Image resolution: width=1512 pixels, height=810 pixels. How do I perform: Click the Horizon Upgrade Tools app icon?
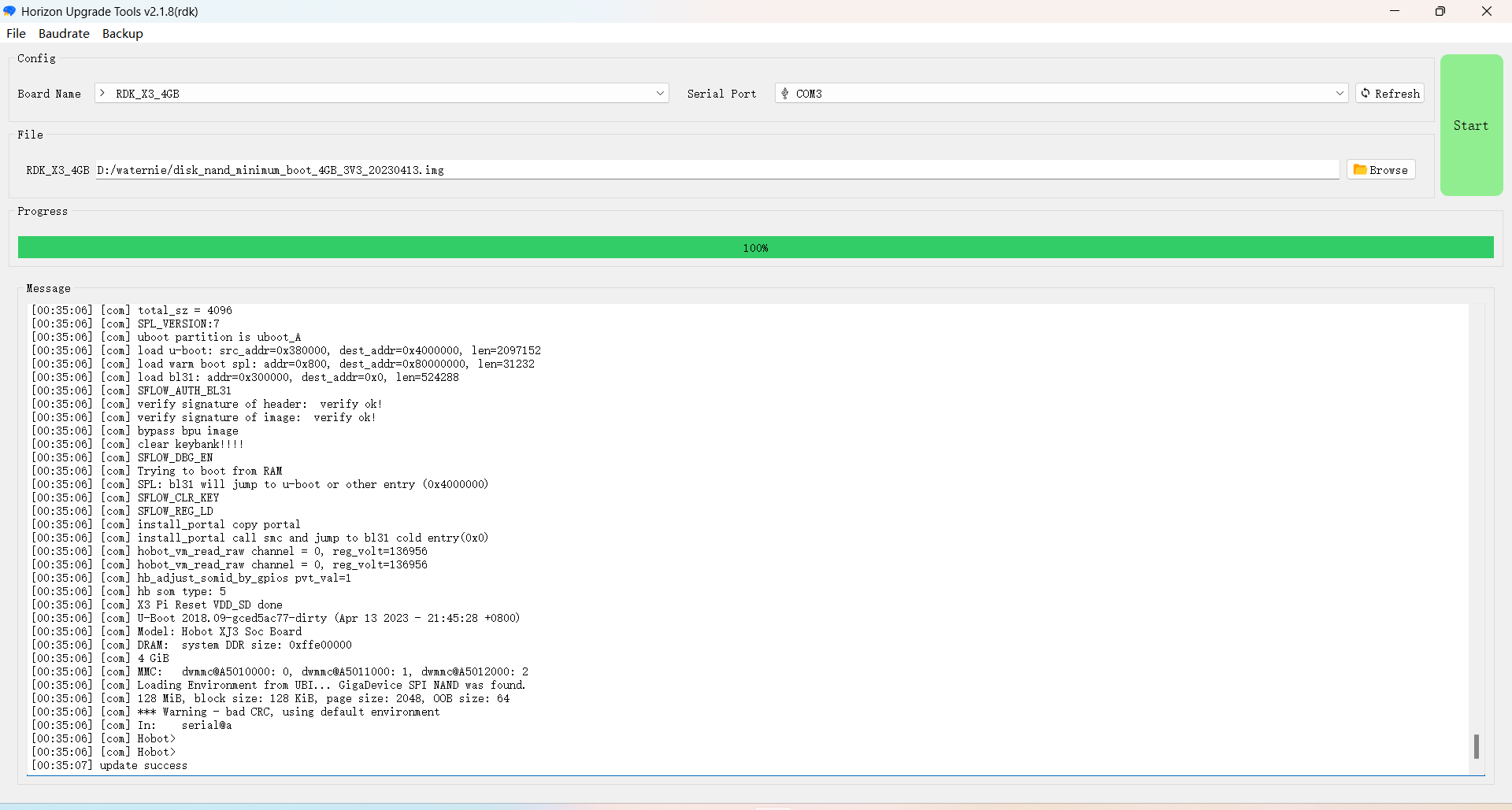point(9,11)
